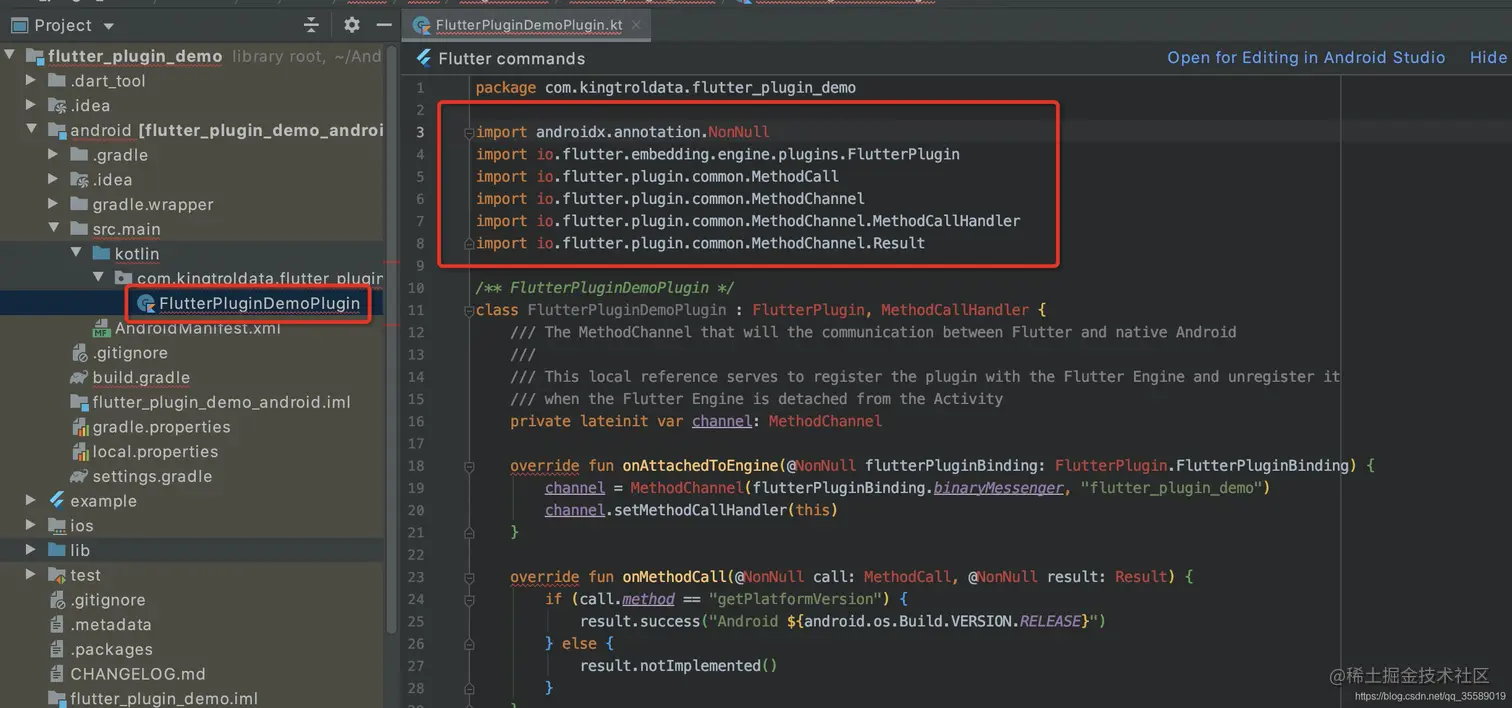The width and height of the screenshot is (1512, 708).
Task: Click the Kotlin class icon of FlutterPluginDemoPlugin
Action: pos(146,303)
